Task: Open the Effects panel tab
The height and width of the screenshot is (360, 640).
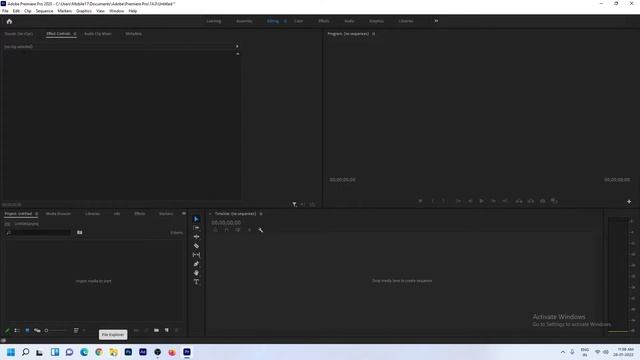Action: pos(140,214)
